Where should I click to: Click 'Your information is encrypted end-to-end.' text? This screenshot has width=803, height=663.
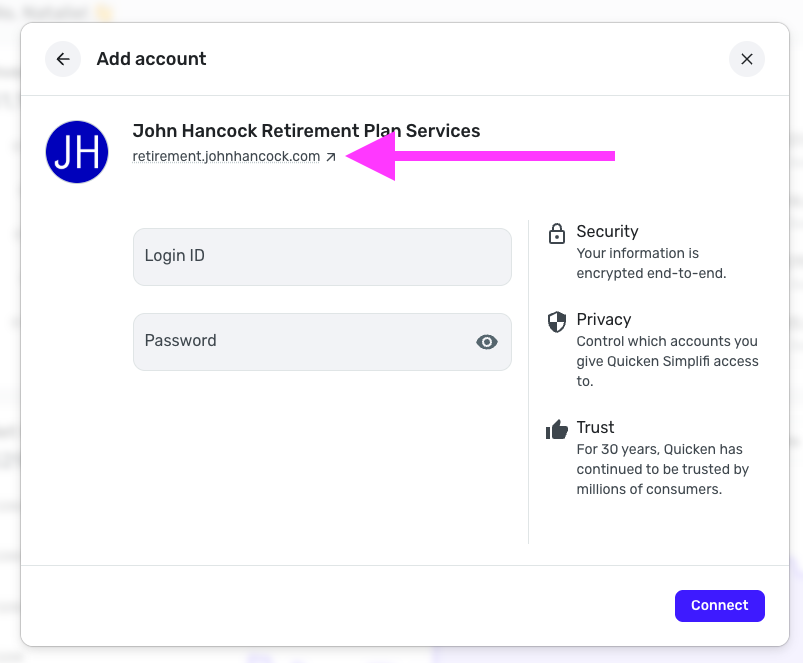point(651,263)
